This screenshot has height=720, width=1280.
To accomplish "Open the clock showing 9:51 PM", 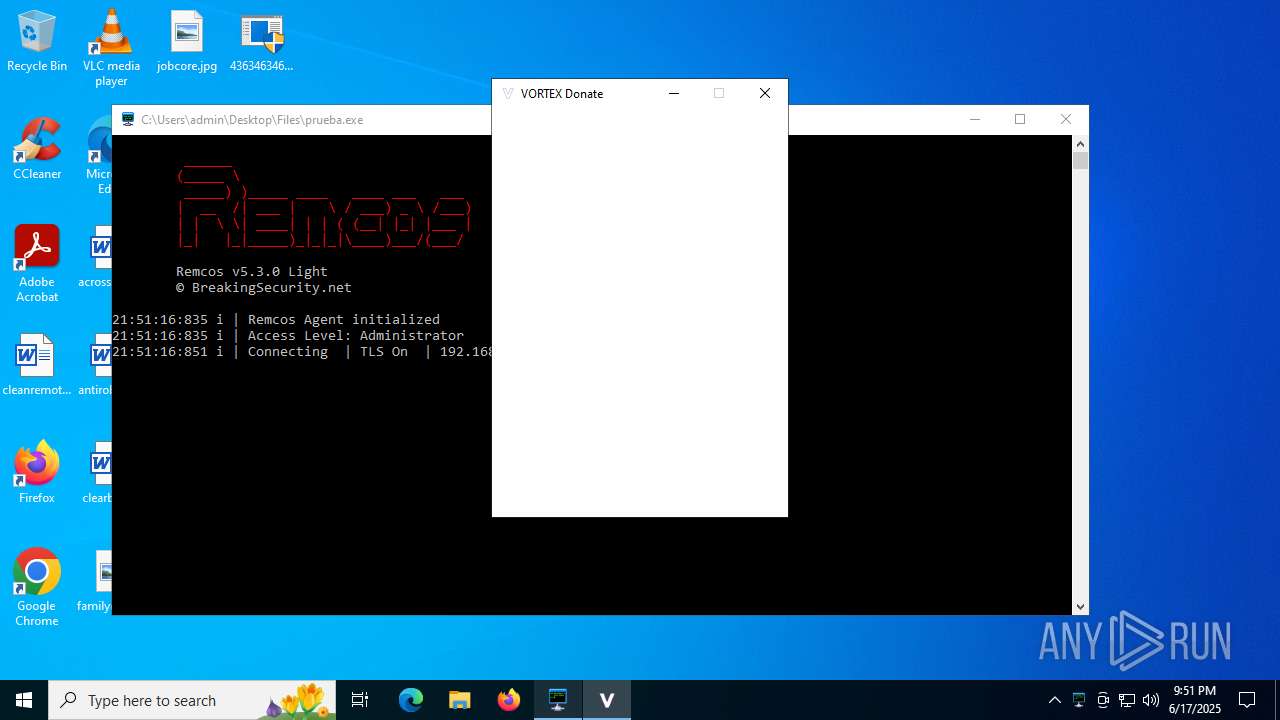I will [x=1195, y=700].
